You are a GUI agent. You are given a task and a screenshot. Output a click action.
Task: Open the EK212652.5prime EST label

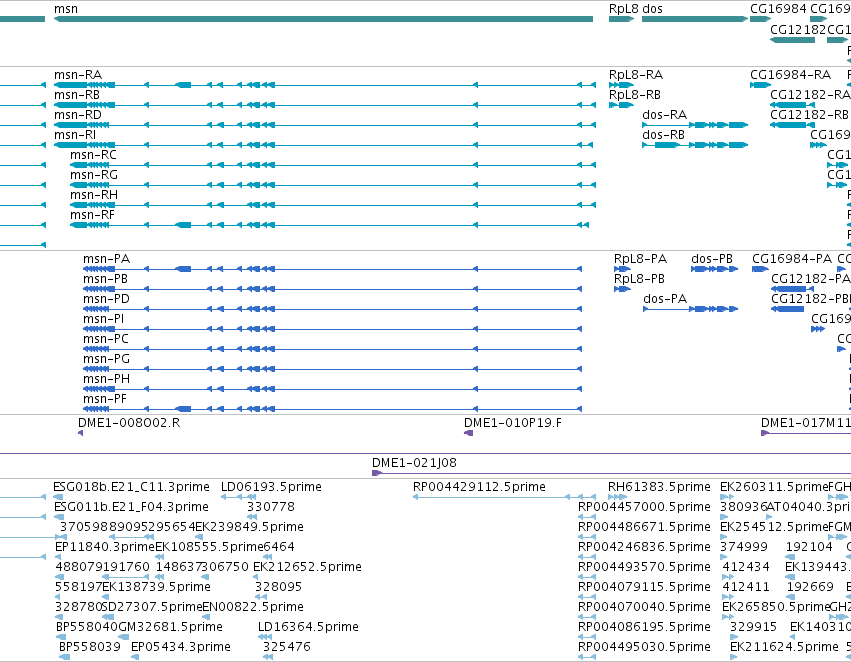[307, 568]
